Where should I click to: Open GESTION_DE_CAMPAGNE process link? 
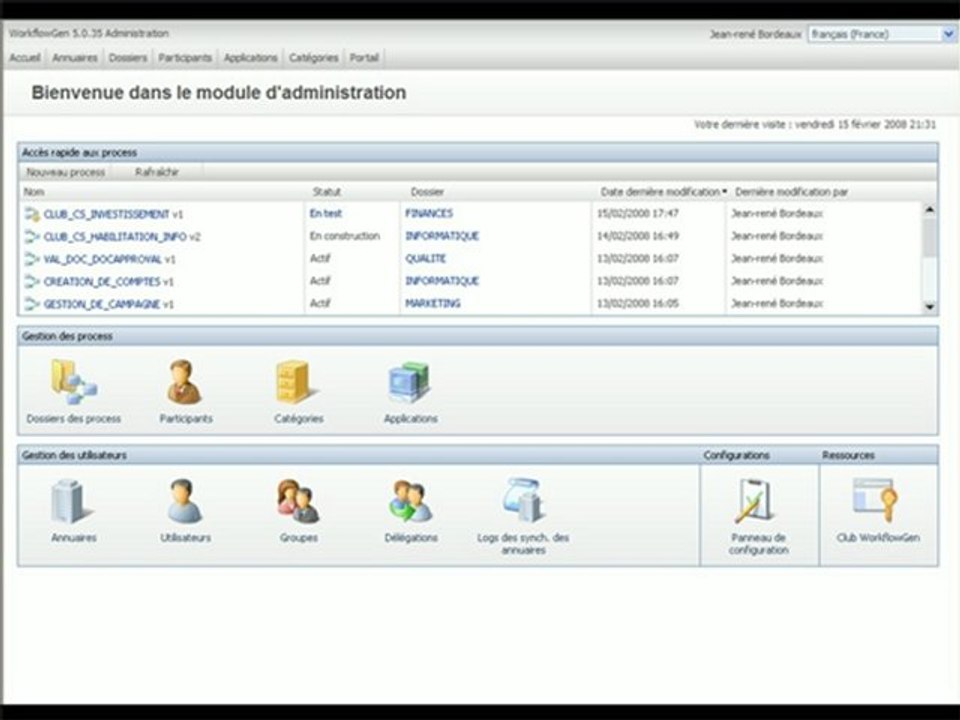coord(102,304)
